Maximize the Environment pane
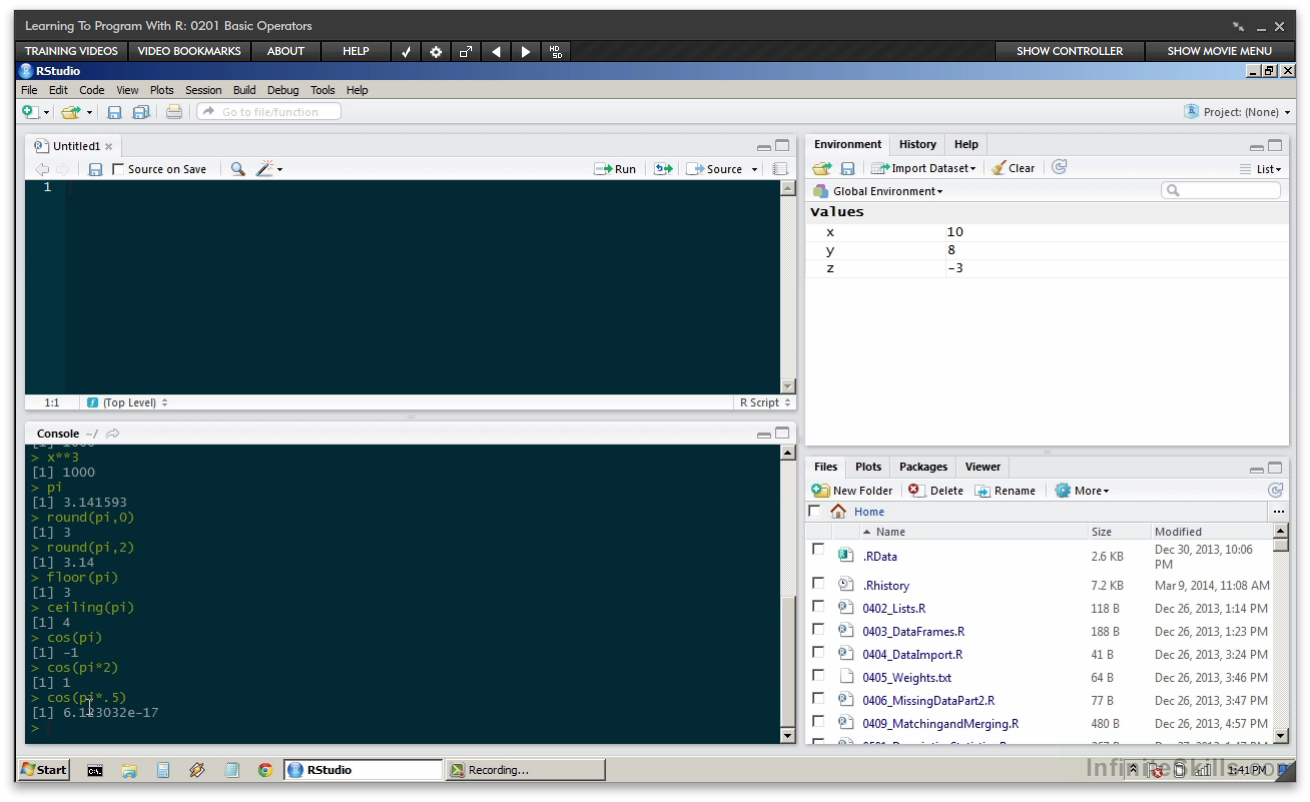The width and height of the screenshot is (1310, 802). [1275, 145]
